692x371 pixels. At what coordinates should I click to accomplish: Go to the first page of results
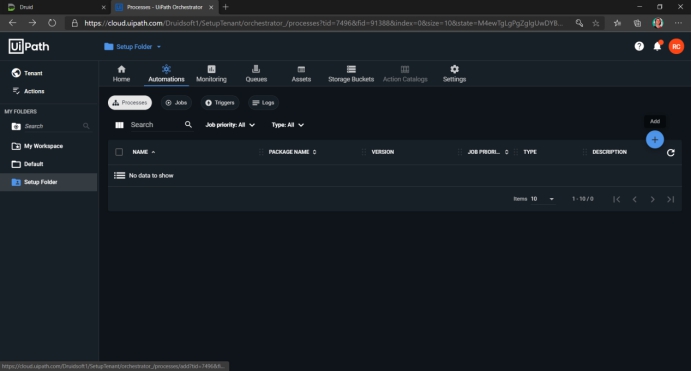pyautogui.click(x=617, y=199)
